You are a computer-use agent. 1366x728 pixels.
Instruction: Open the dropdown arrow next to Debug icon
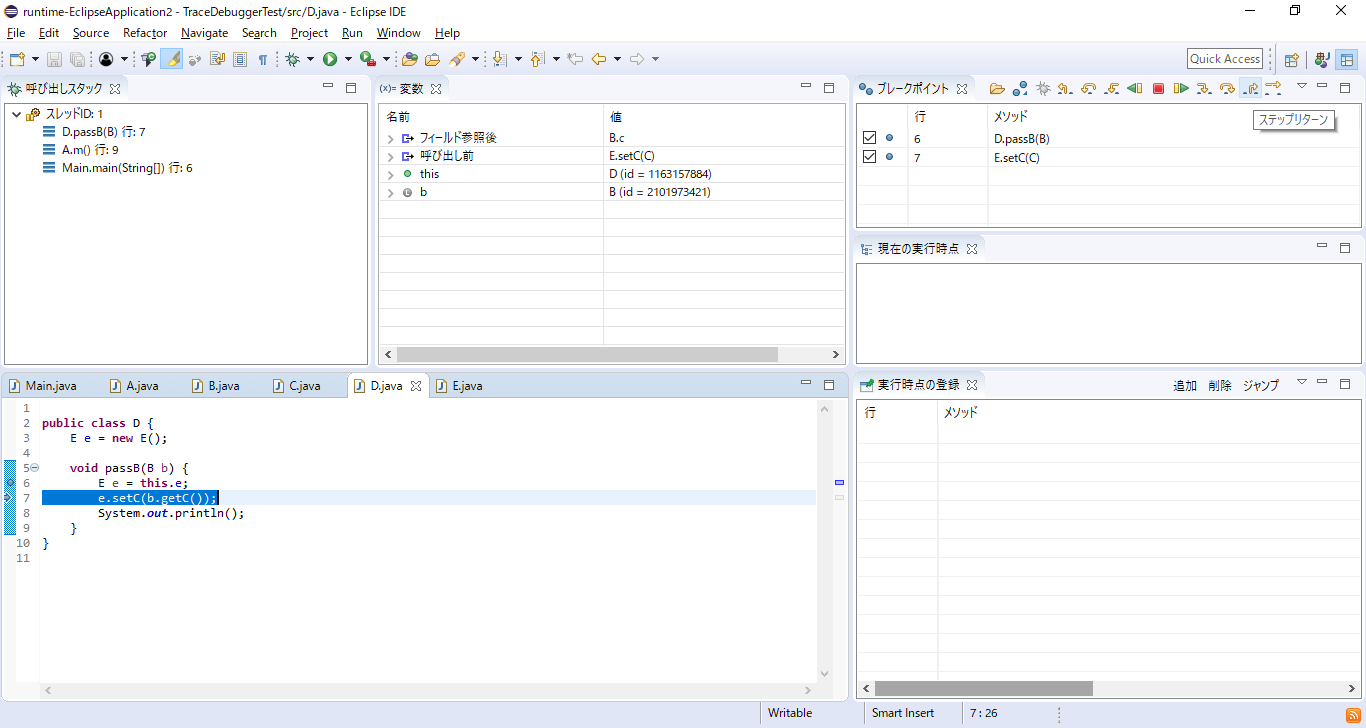pyautogui.click(x=310, y=60)
